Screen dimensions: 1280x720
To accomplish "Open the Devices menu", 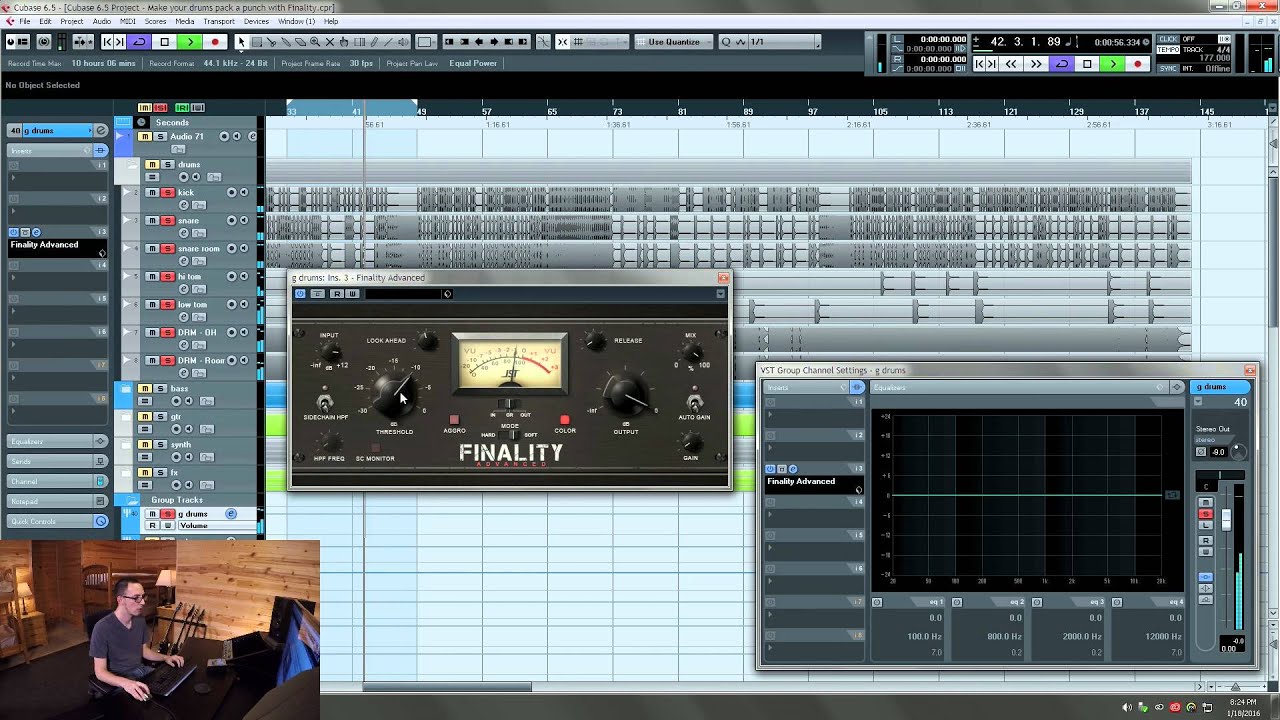I will [256, 21].
